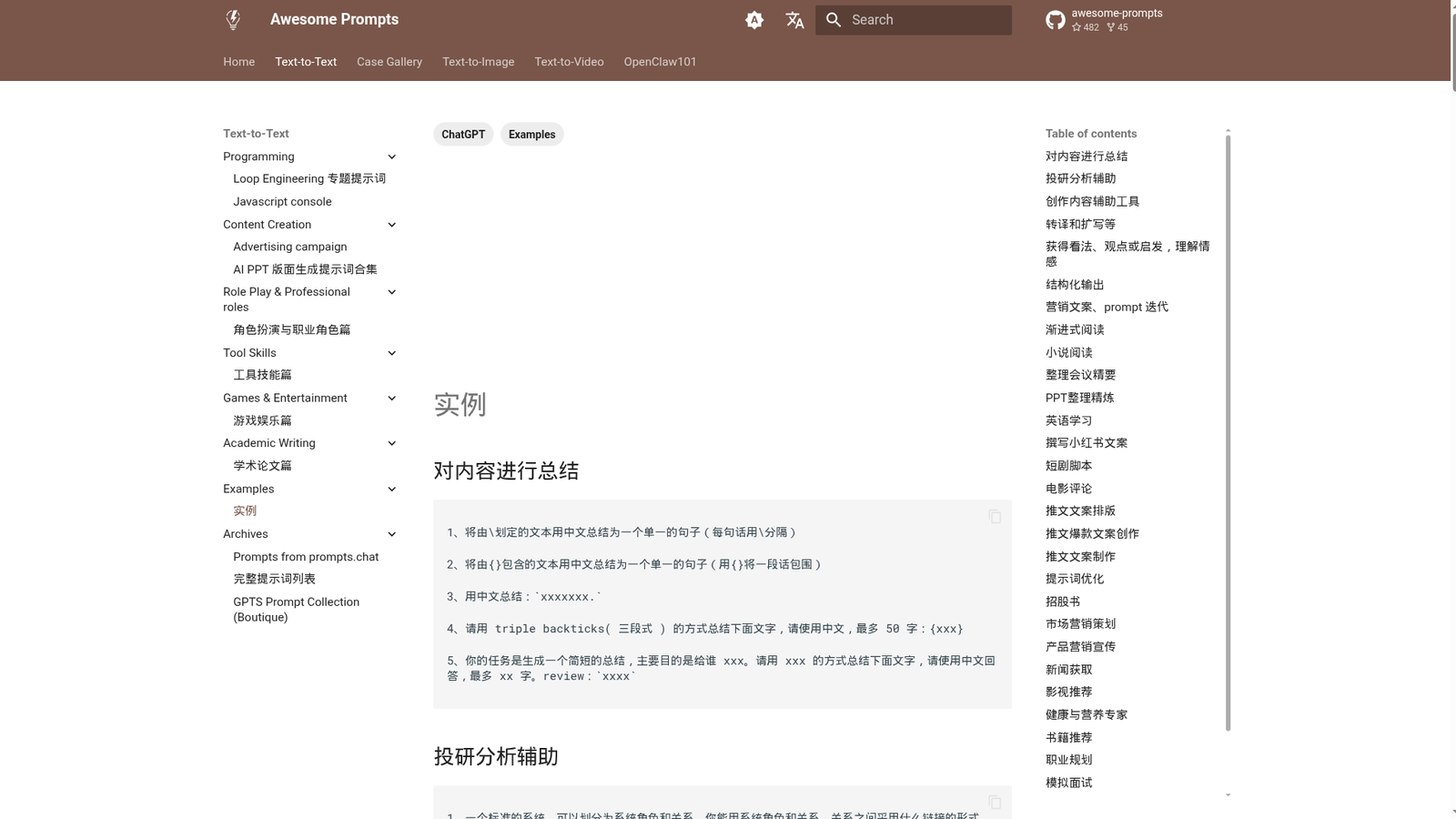Open the Text-to-Video tab
The width and height of the screenshot is (1456, 819).
pos(569,62)
